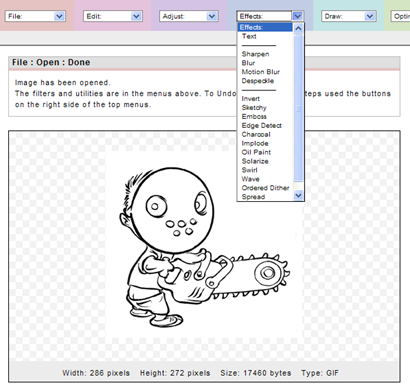The image size is (410, 390).
Task: Choose the Ordered Dither effect
Action: coord(265,188)
